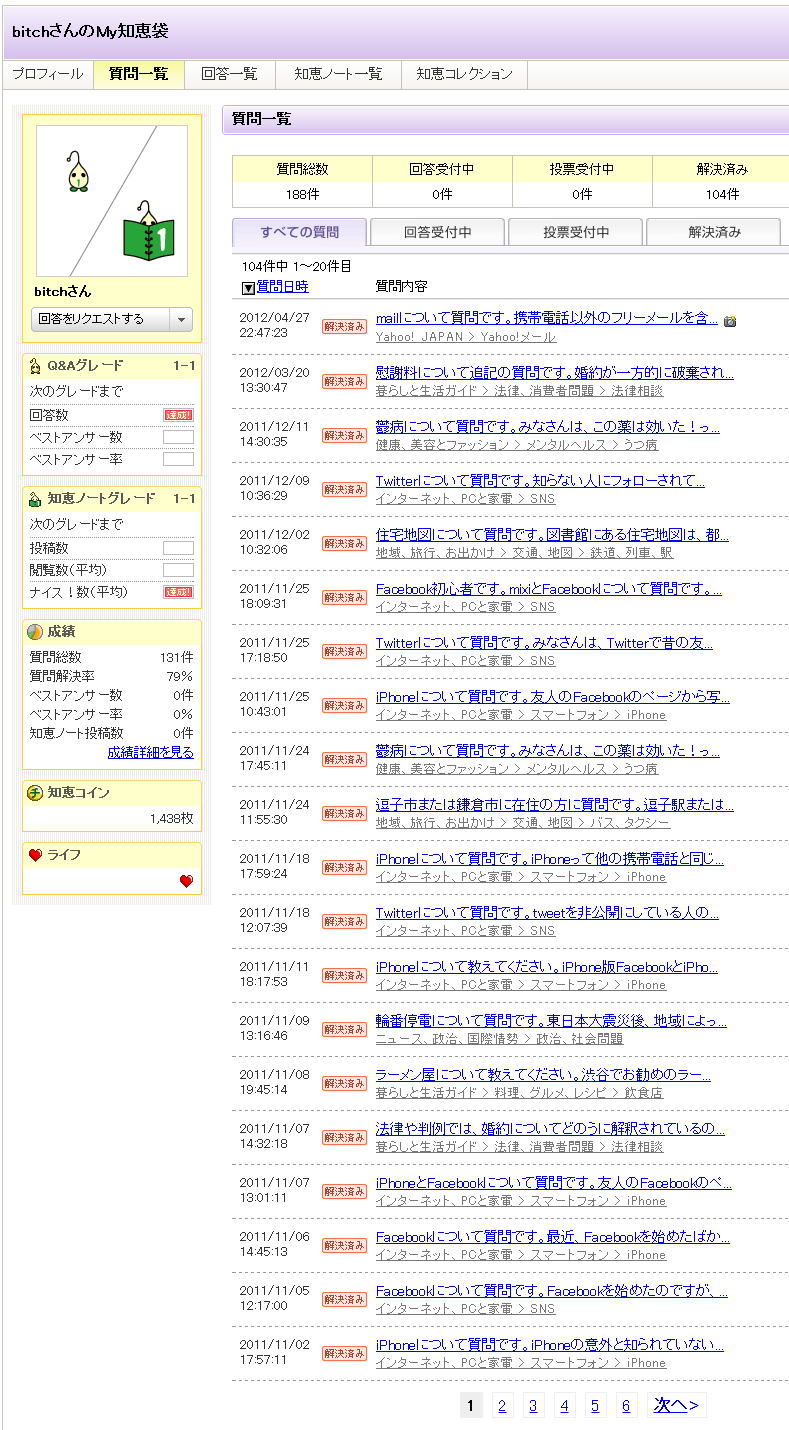
Task: Open the Facebook初心者です question link
Action: tap(549, 588)
